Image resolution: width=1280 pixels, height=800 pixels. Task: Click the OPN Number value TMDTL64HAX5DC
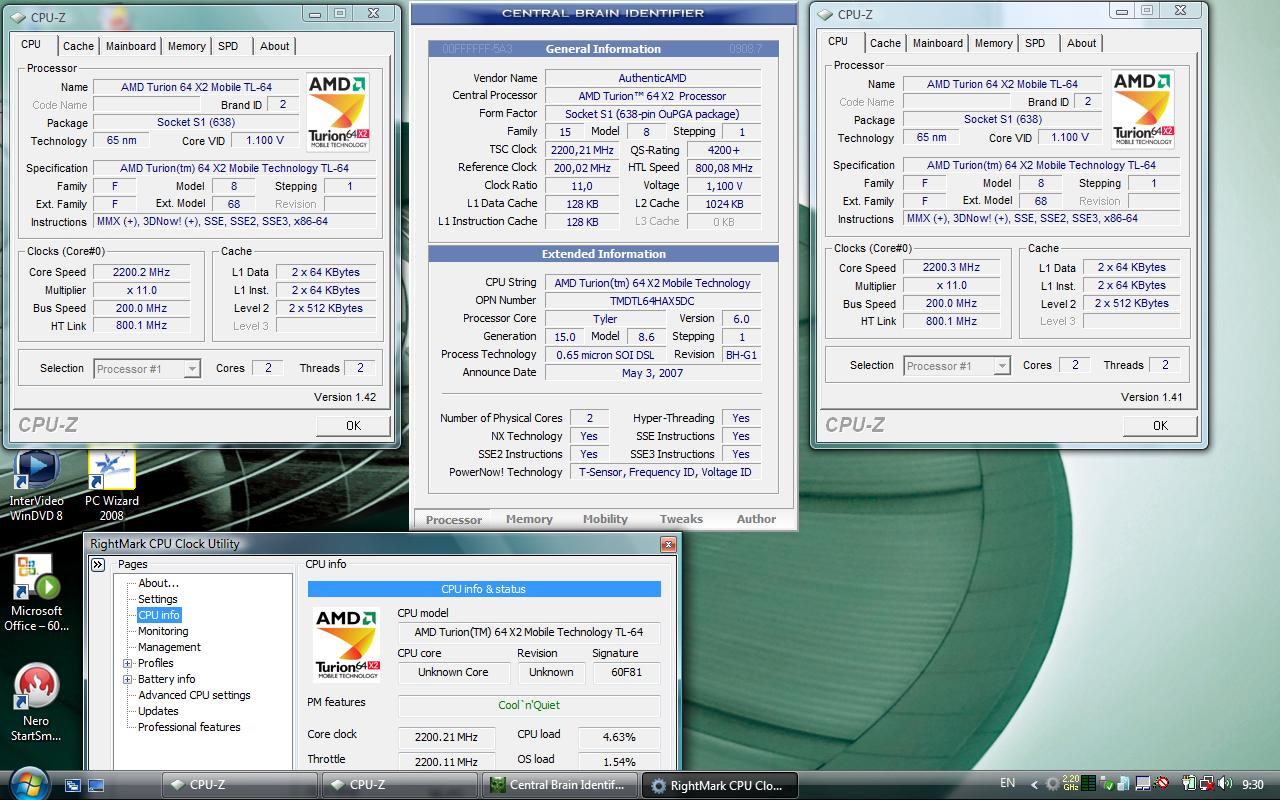point(652,300)
